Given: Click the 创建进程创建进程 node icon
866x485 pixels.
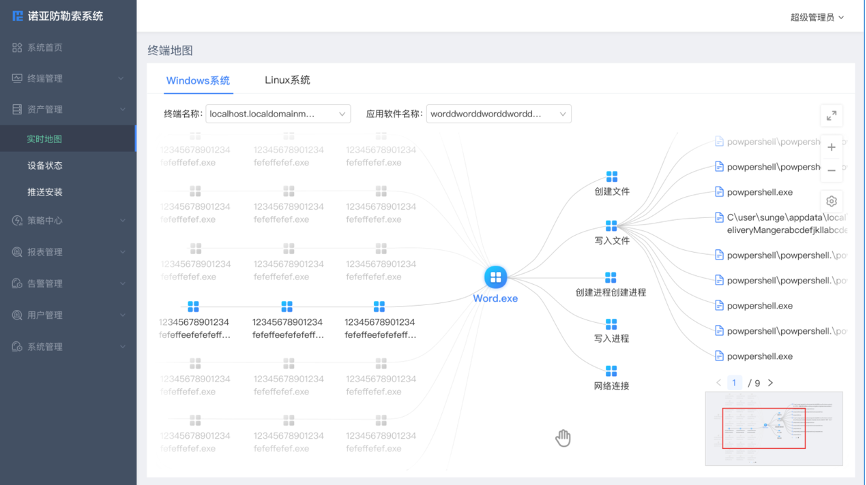Looking at the screenshot, I should tap(611, 277).
